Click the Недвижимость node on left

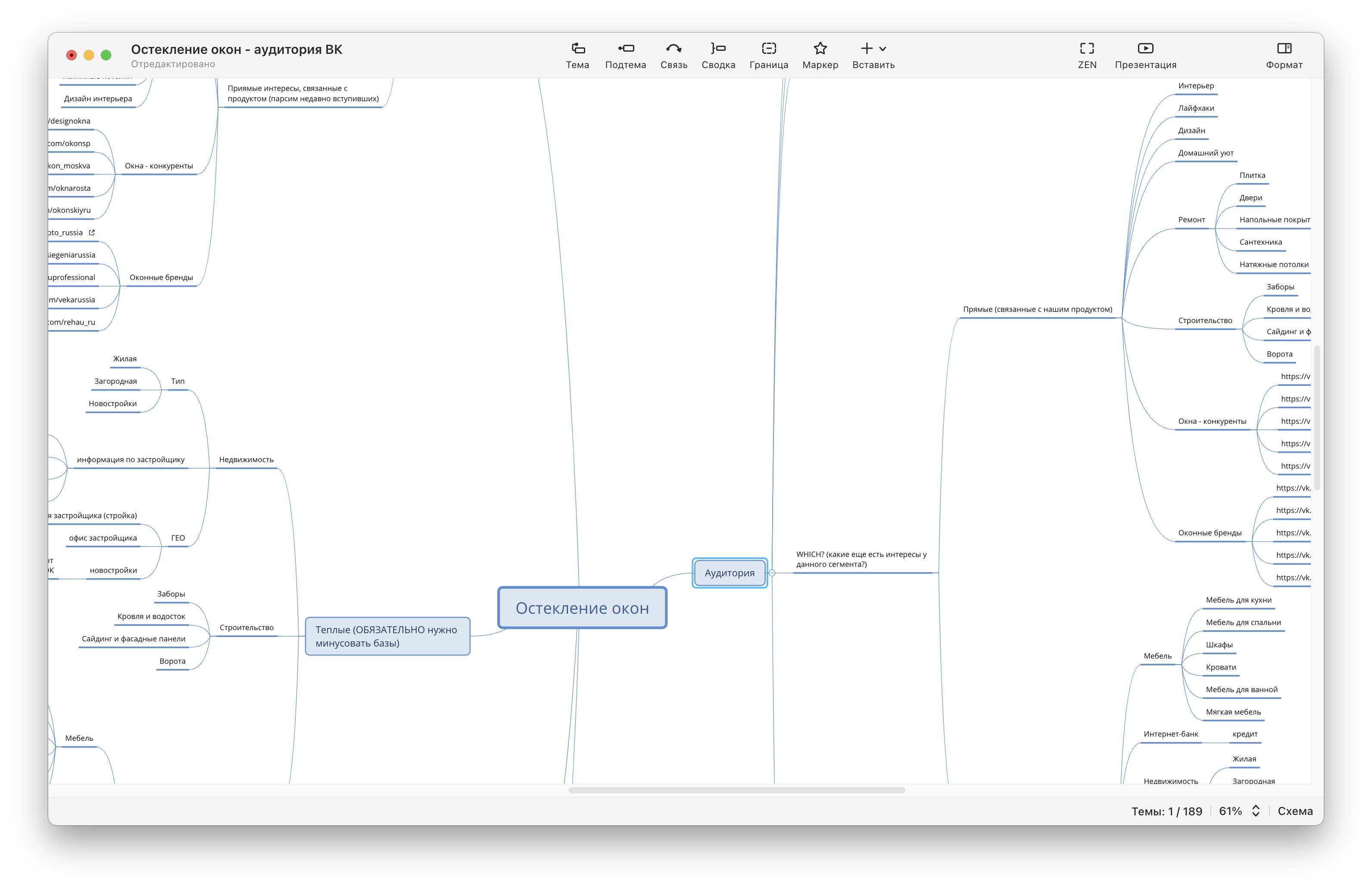pos(246,460)
